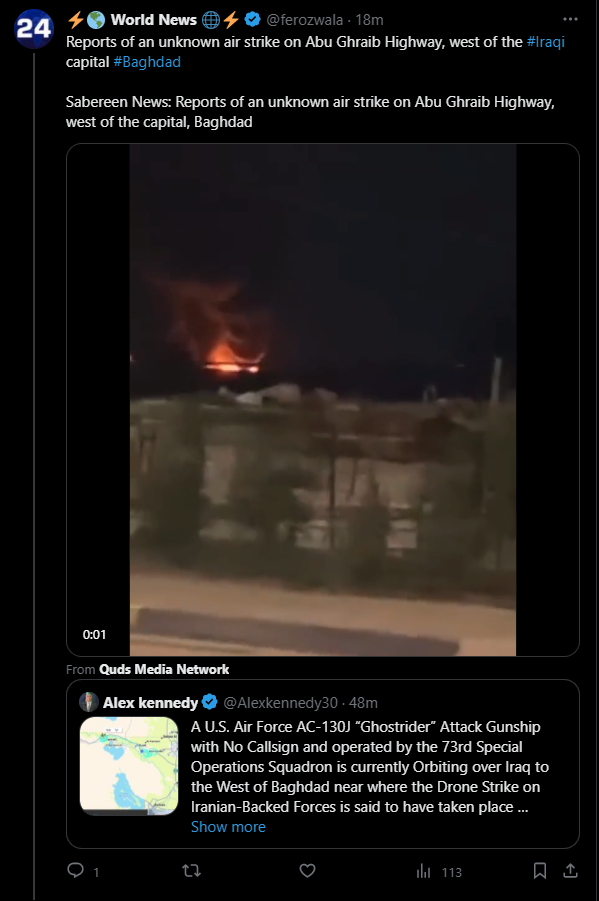Open World News profile avatar 24
This screenshot has height=901, width=599.
(x=33, y=28)
